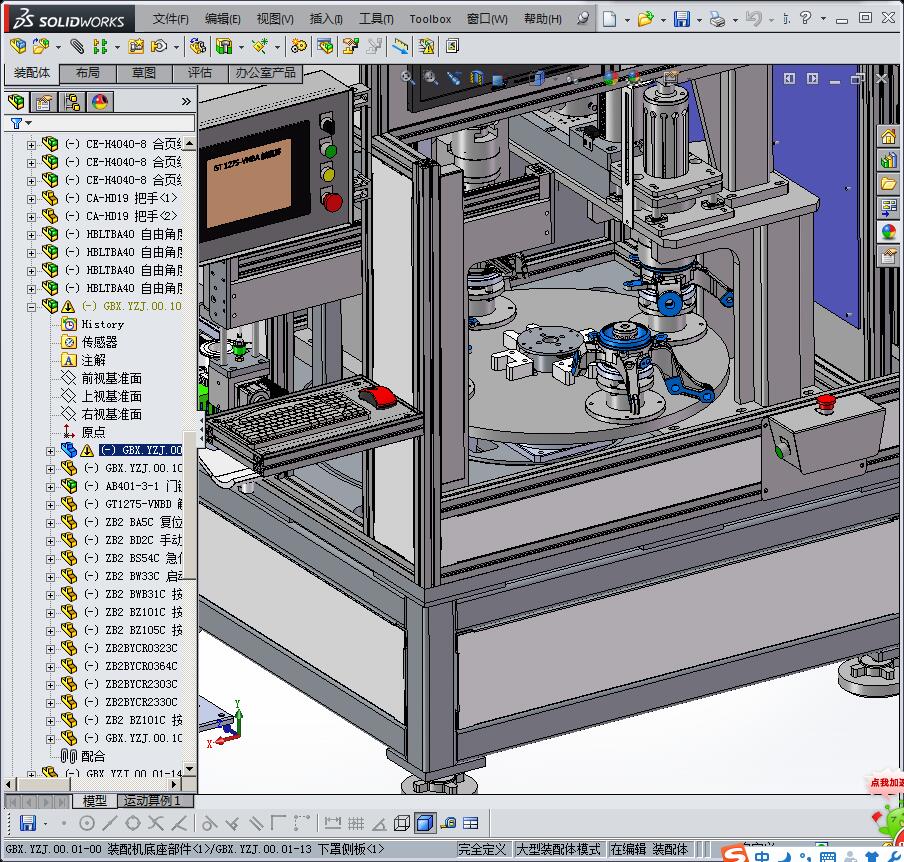Open the 插入(I) menu
This screenshot has height=862, width=904.
point(326,19)
